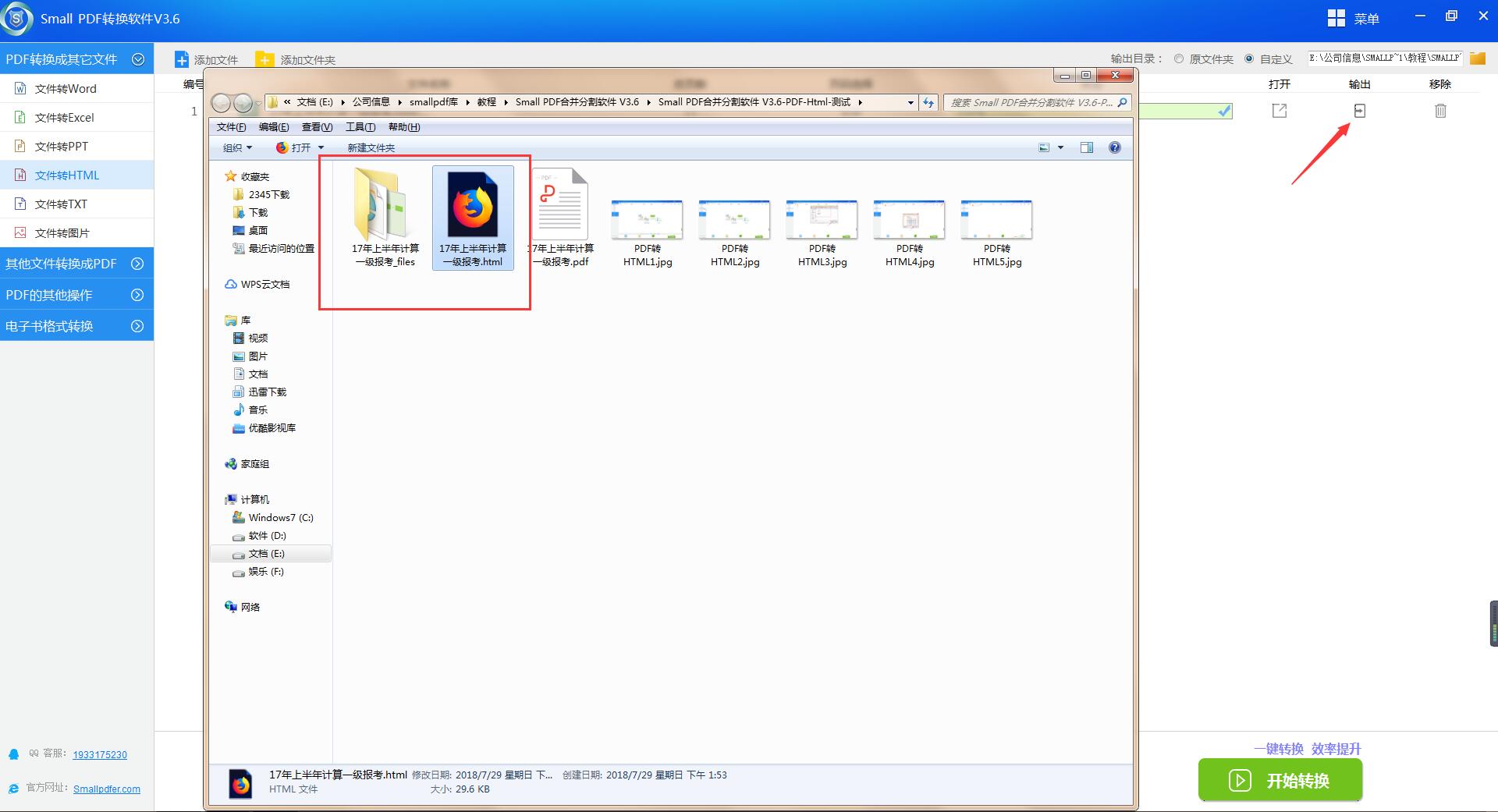
Task: Click the Explorer help question icon
Action: pos(1114,147)
